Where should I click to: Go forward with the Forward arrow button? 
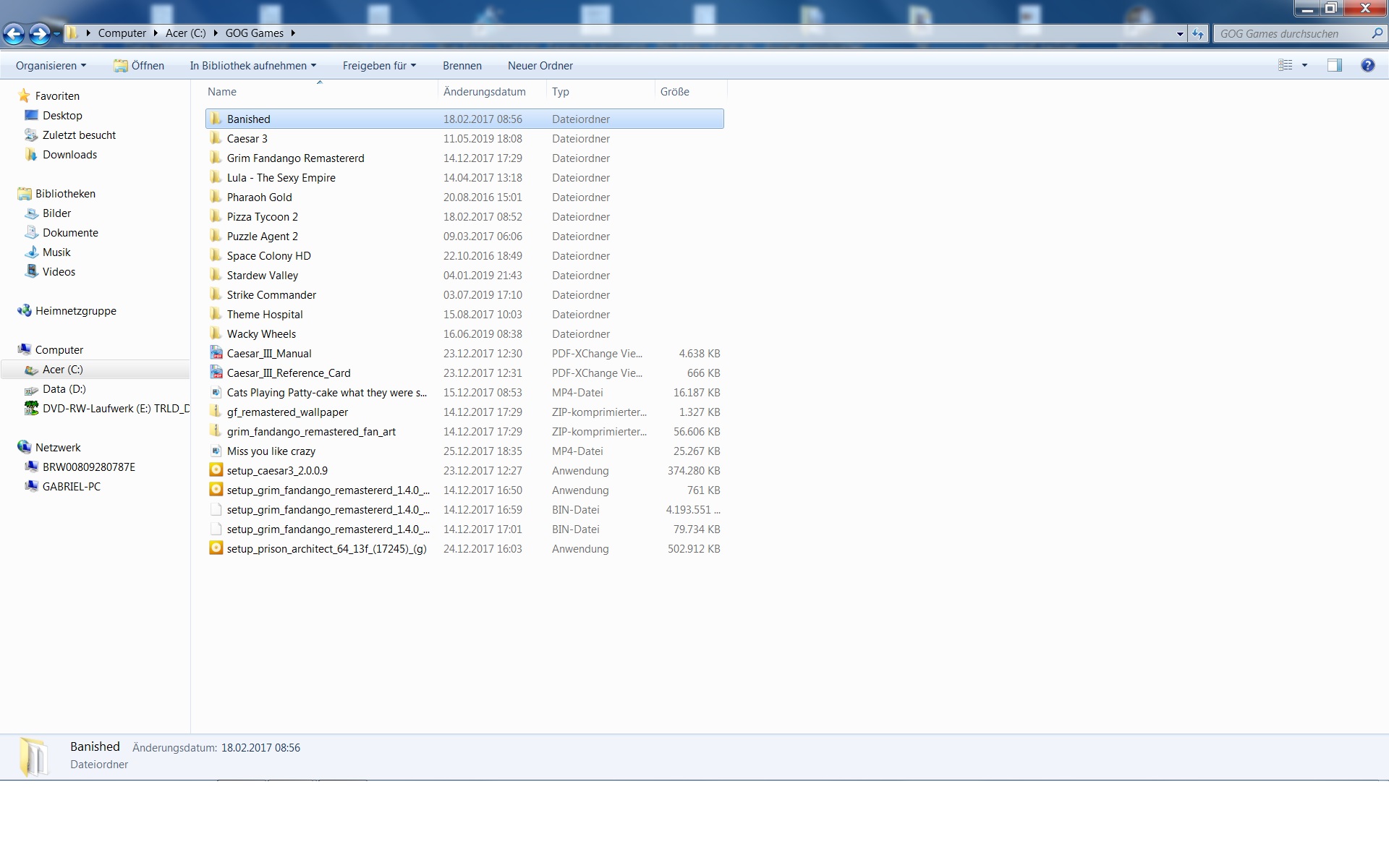(40, 33)
